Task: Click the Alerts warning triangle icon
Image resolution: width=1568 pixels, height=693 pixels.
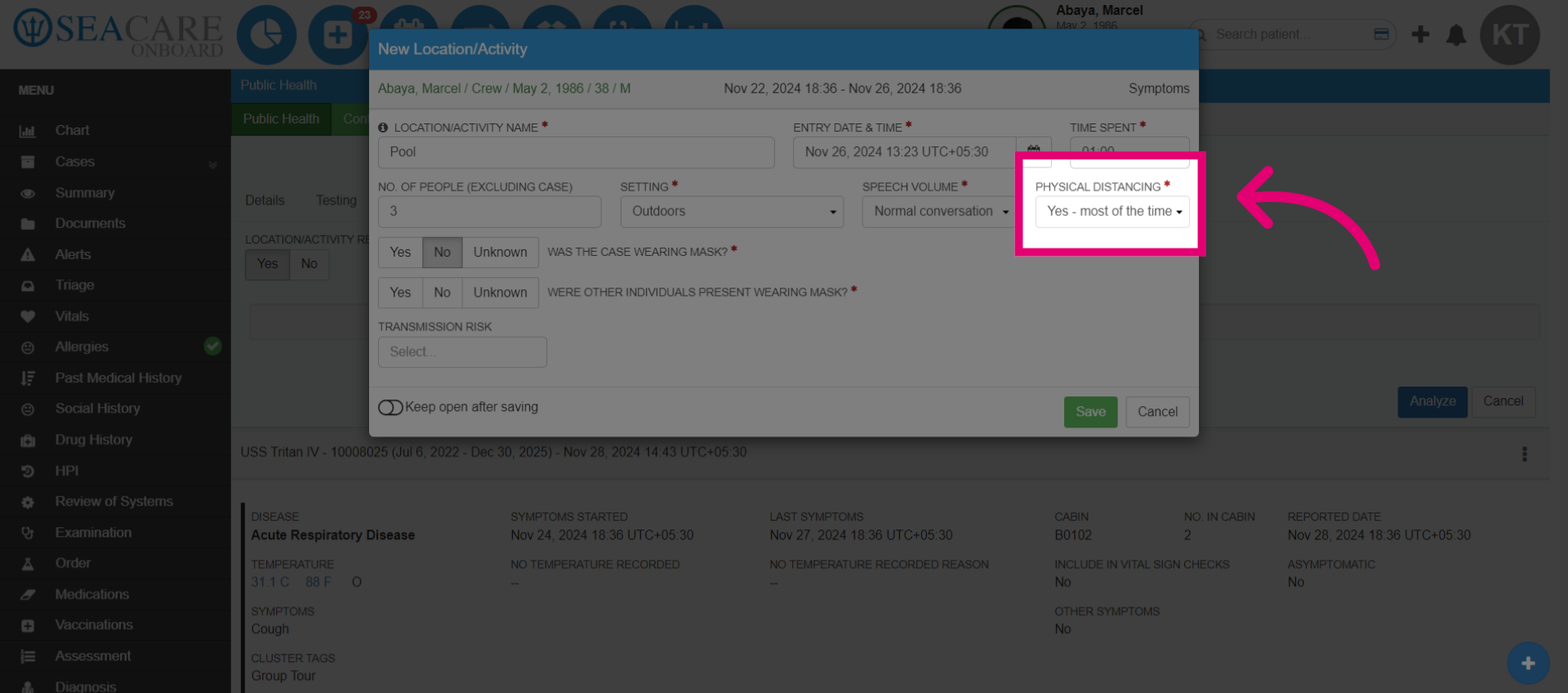Action: click(x=28, y=255)
